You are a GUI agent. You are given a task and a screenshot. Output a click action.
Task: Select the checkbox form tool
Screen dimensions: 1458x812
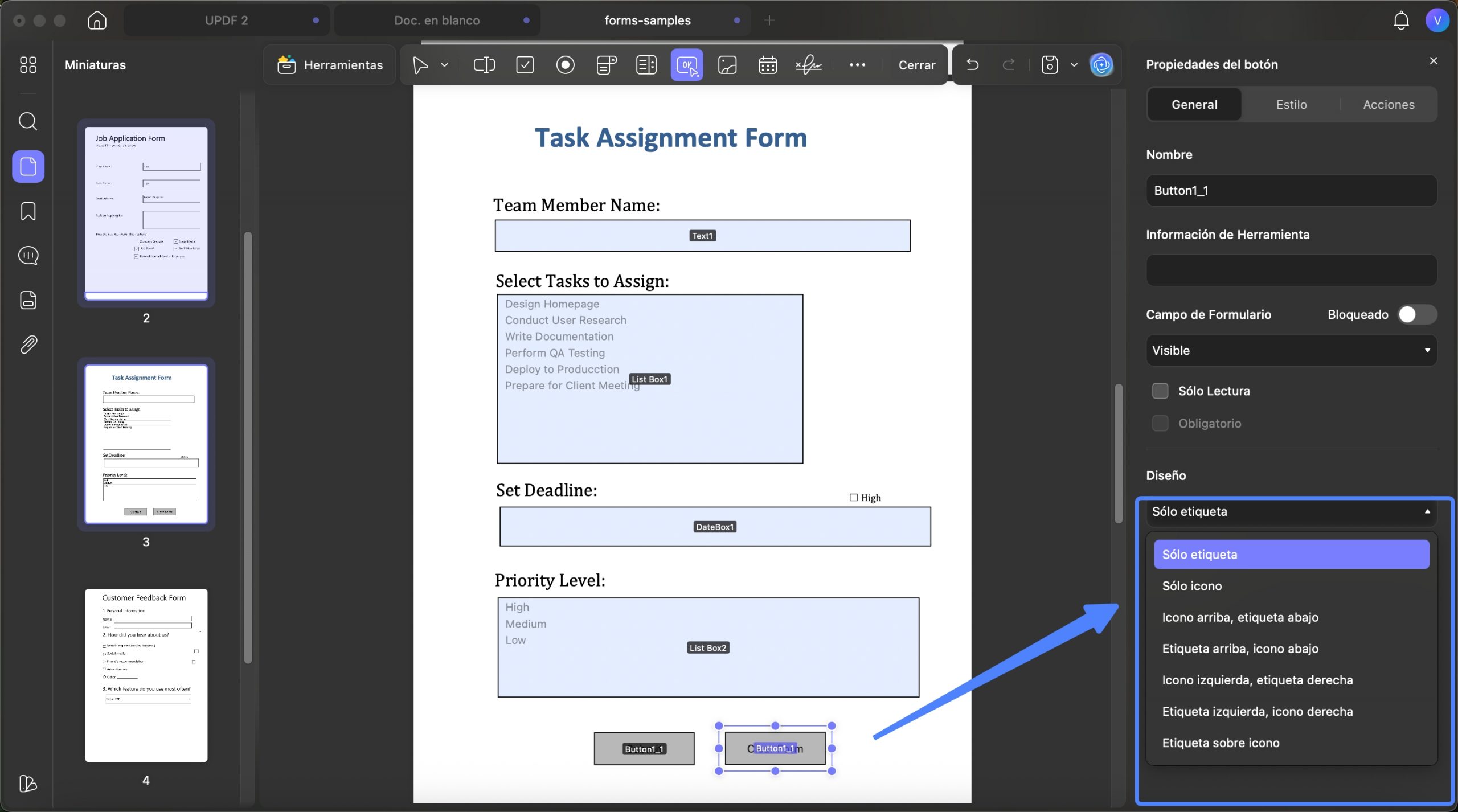tap(525, 65)
